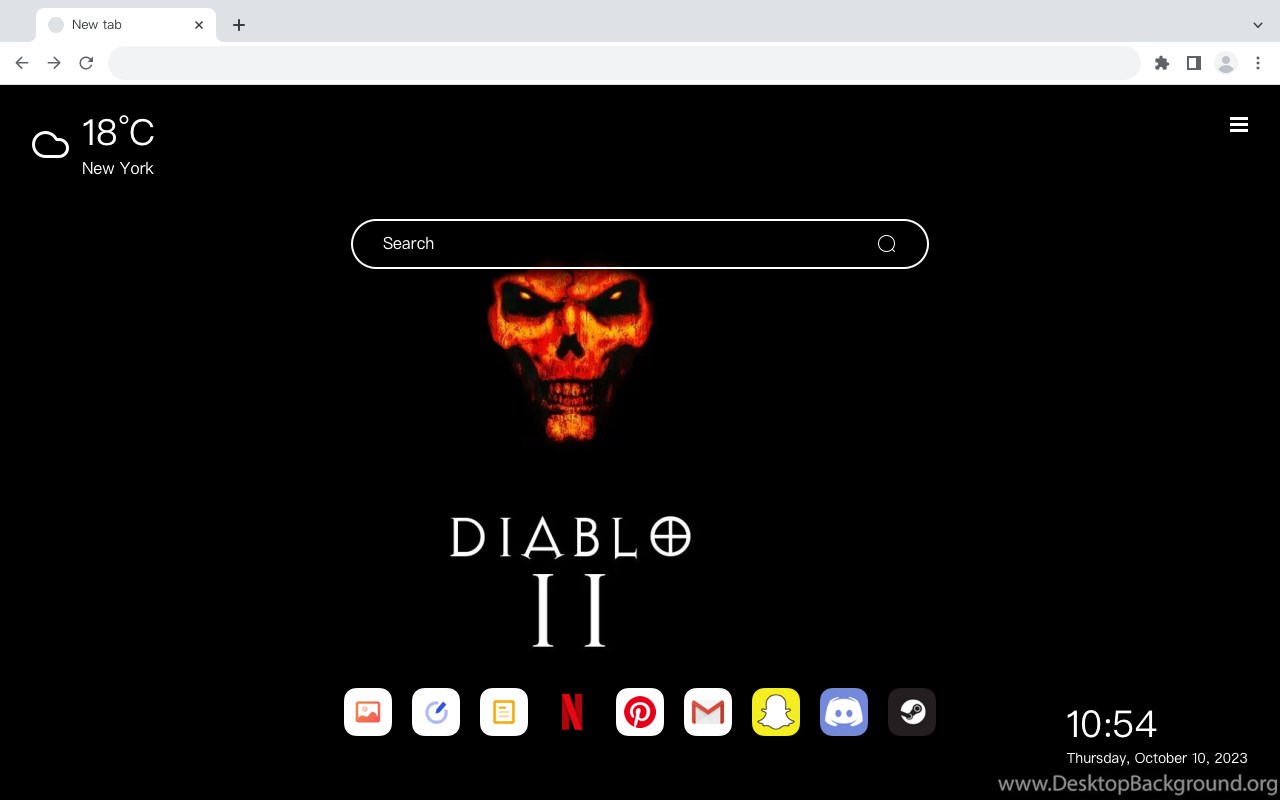1280x800 pixels.
Task: Click the Thursday, October 10, 2023 date
Action: [x=1157, y=758]
